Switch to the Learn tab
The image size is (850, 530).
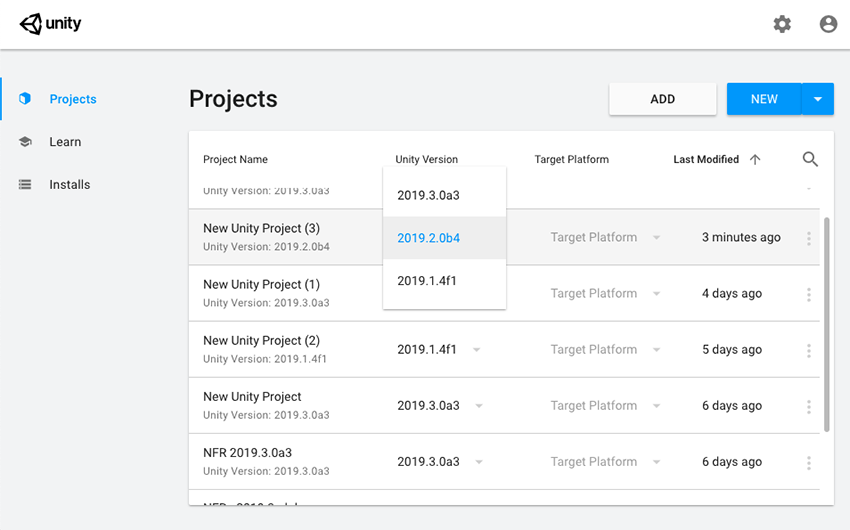tap(65, 142)
